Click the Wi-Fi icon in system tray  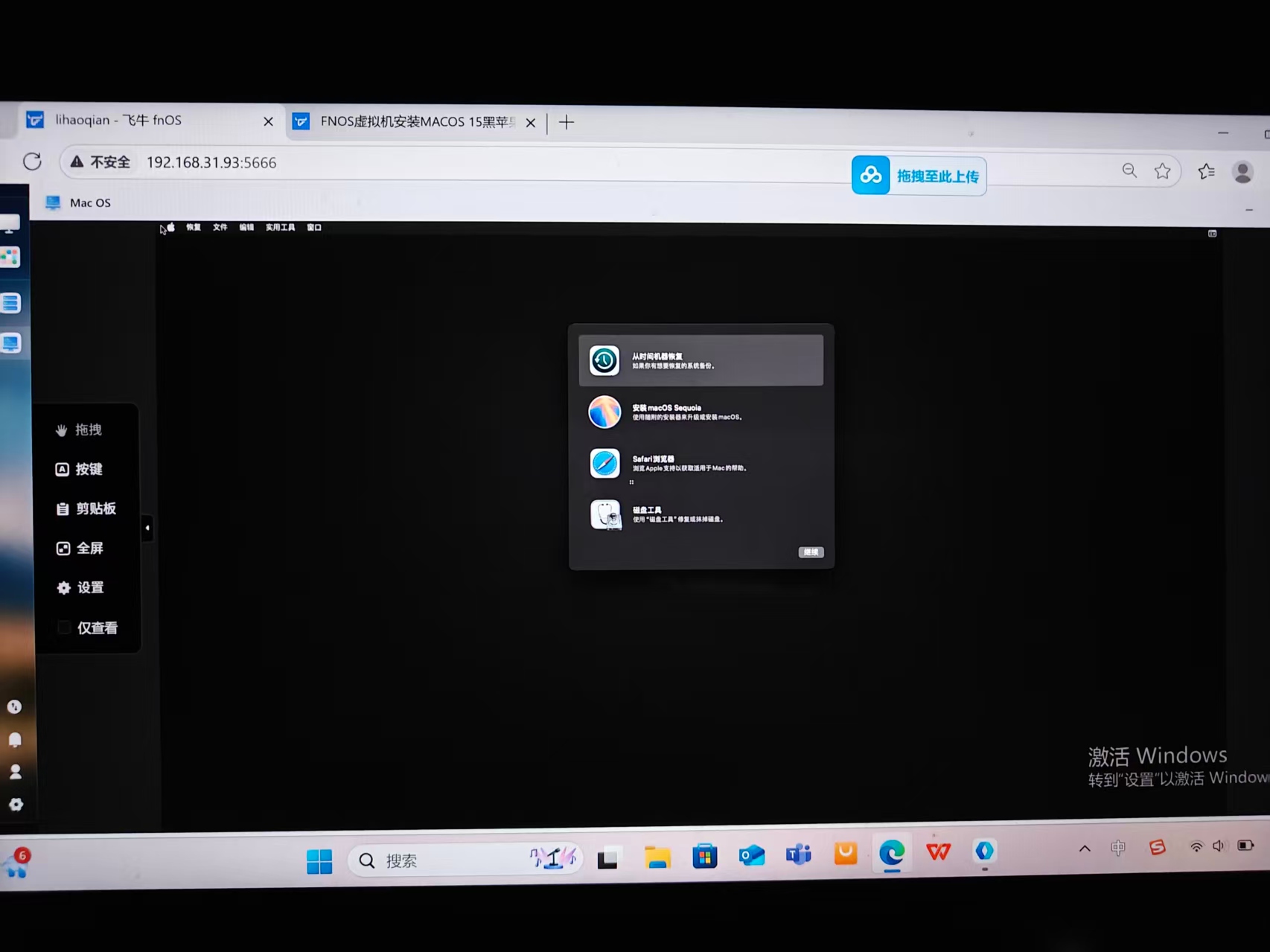point(1196,846)
